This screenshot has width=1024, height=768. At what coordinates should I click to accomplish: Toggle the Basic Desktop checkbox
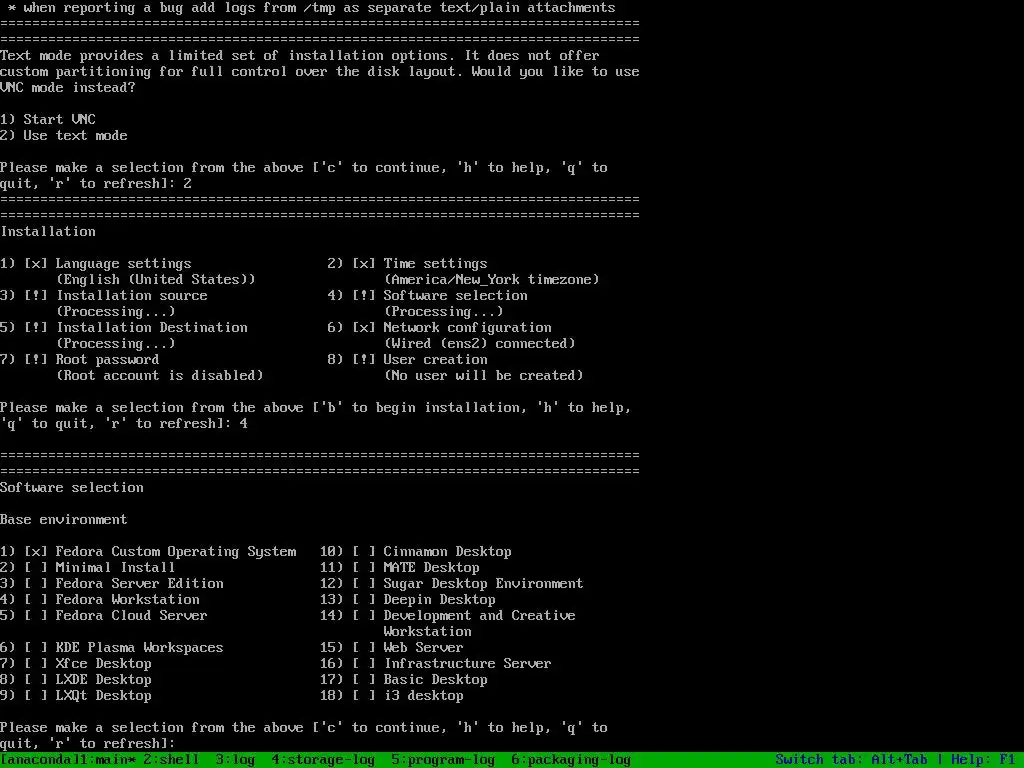click(x=364, y=680)
